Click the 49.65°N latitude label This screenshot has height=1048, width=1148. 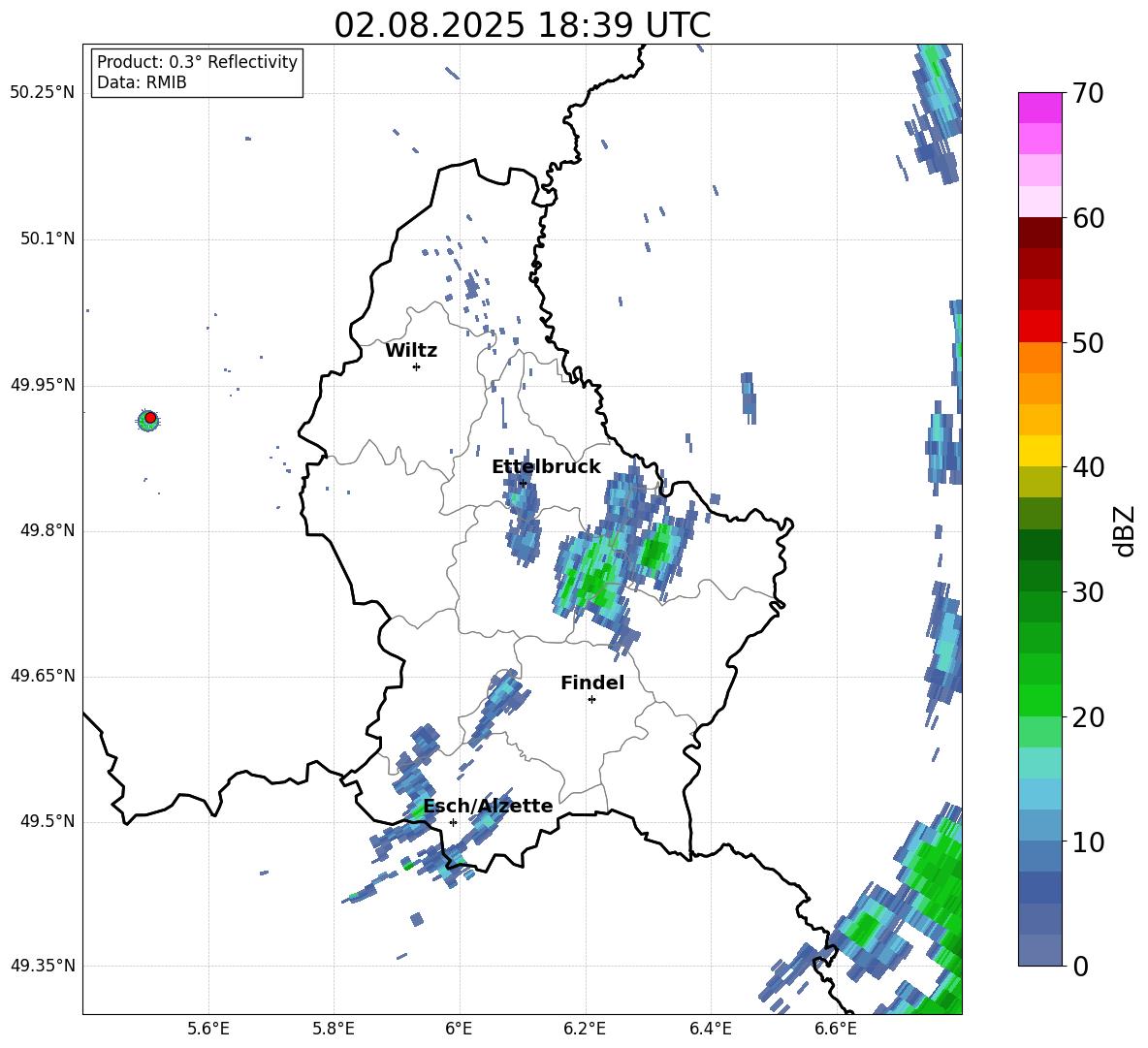pos(43,675)
